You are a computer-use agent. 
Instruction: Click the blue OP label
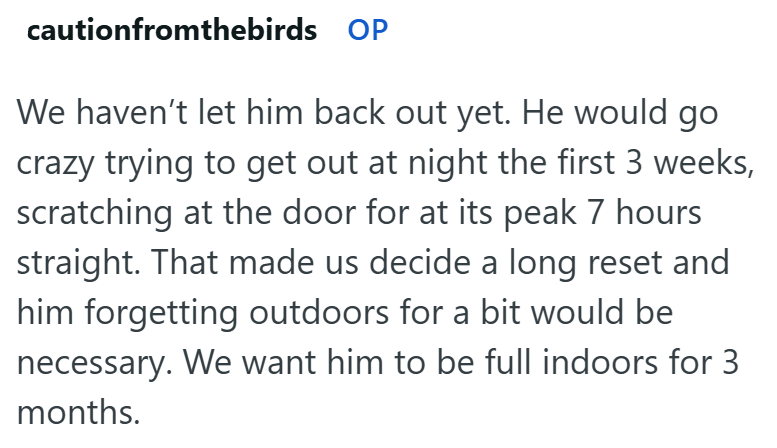click(367, 31)
